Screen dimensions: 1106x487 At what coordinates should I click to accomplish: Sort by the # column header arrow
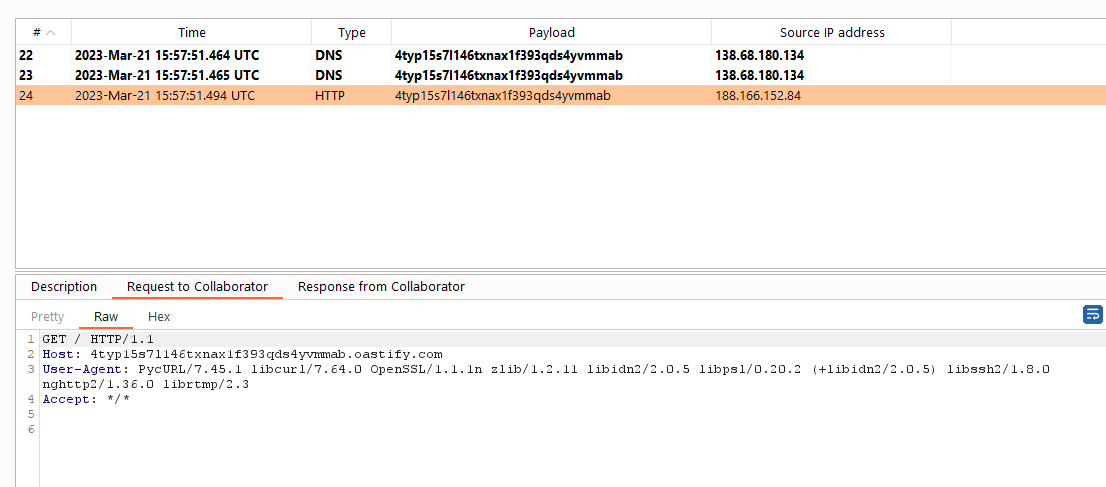pos(51,33)
